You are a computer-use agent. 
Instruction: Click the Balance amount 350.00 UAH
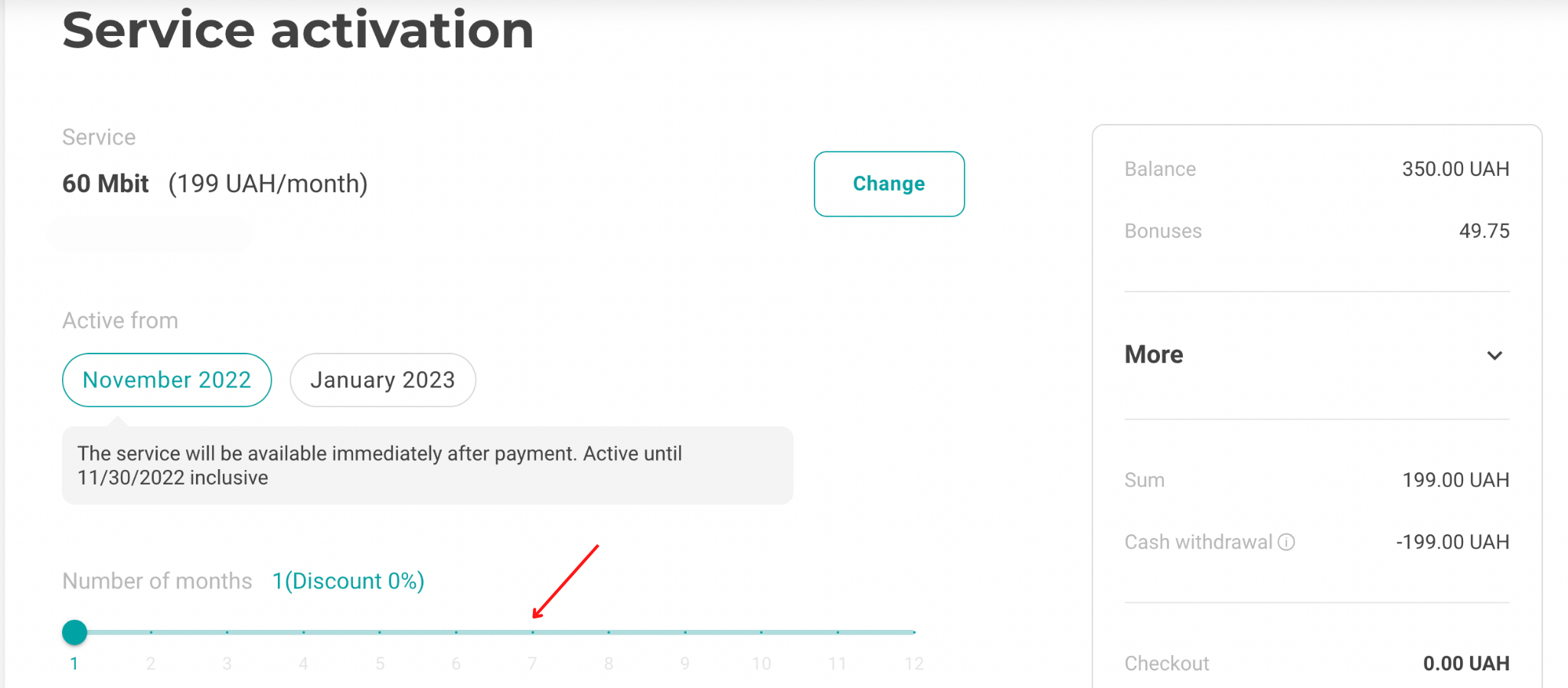point(1455,169)
